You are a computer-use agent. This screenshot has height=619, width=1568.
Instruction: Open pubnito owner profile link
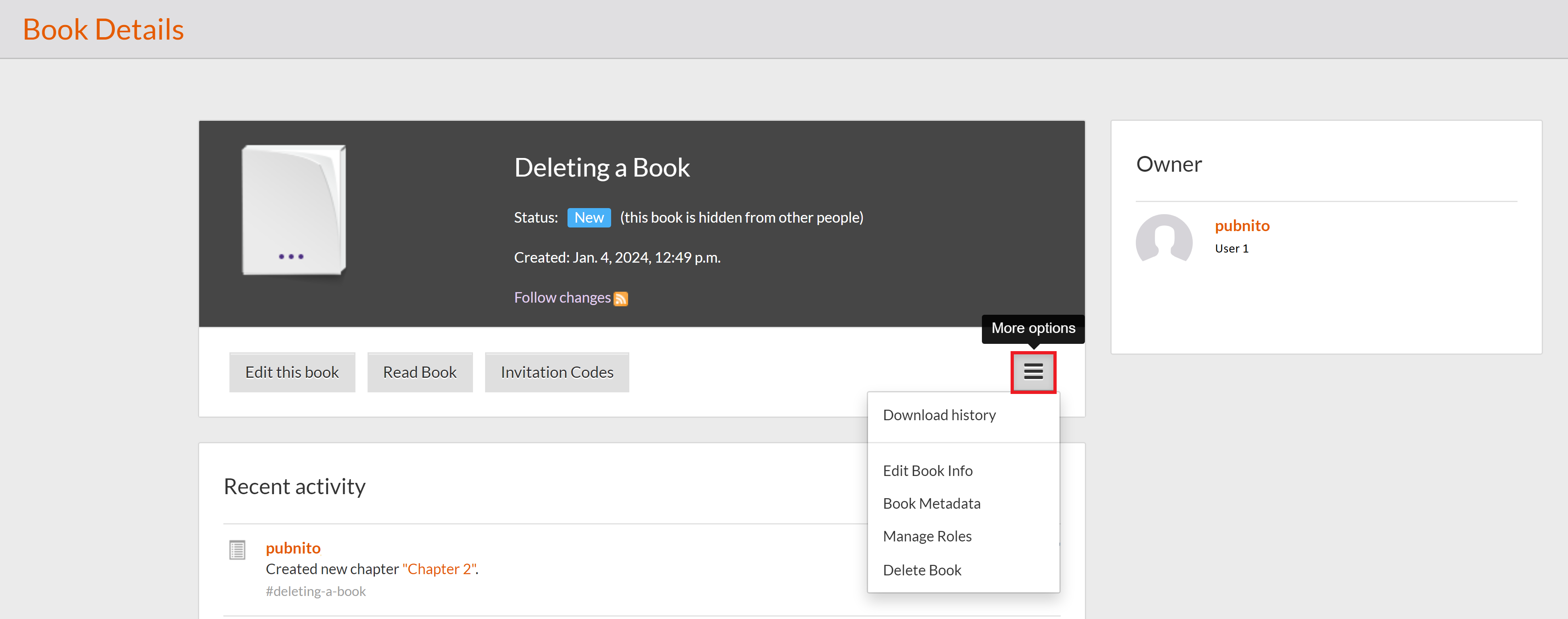pyautogui.click(x=1242, y=226)
